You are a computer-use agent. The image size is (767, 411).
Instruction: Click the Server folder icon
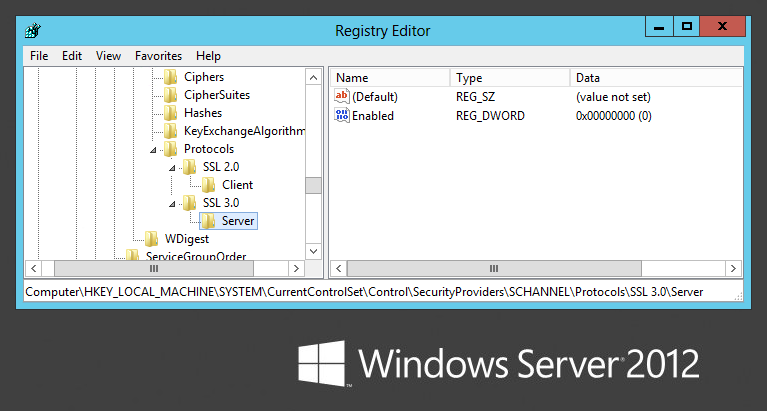click(x=208, y=221)
